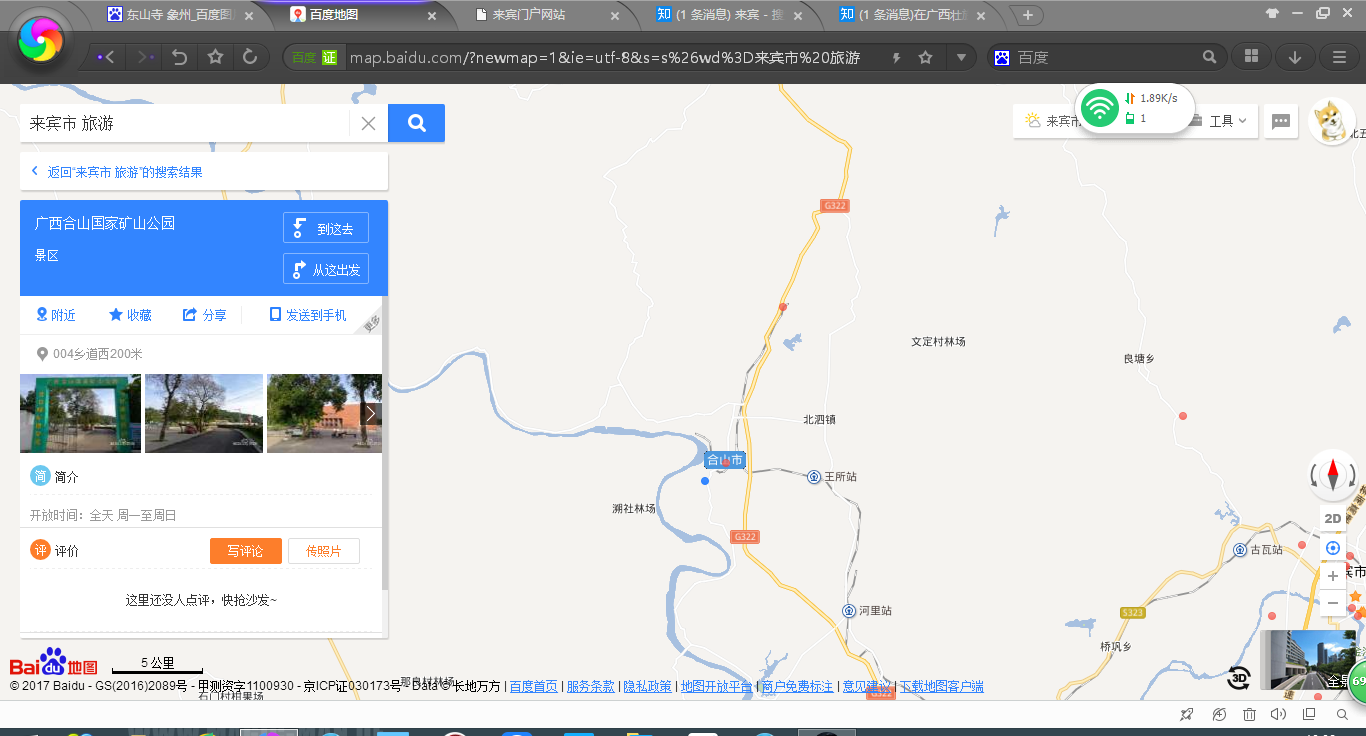Viewport: 1366px width, 736px height.
Task: Open a new browser tab
Action: click(1027, 15)
